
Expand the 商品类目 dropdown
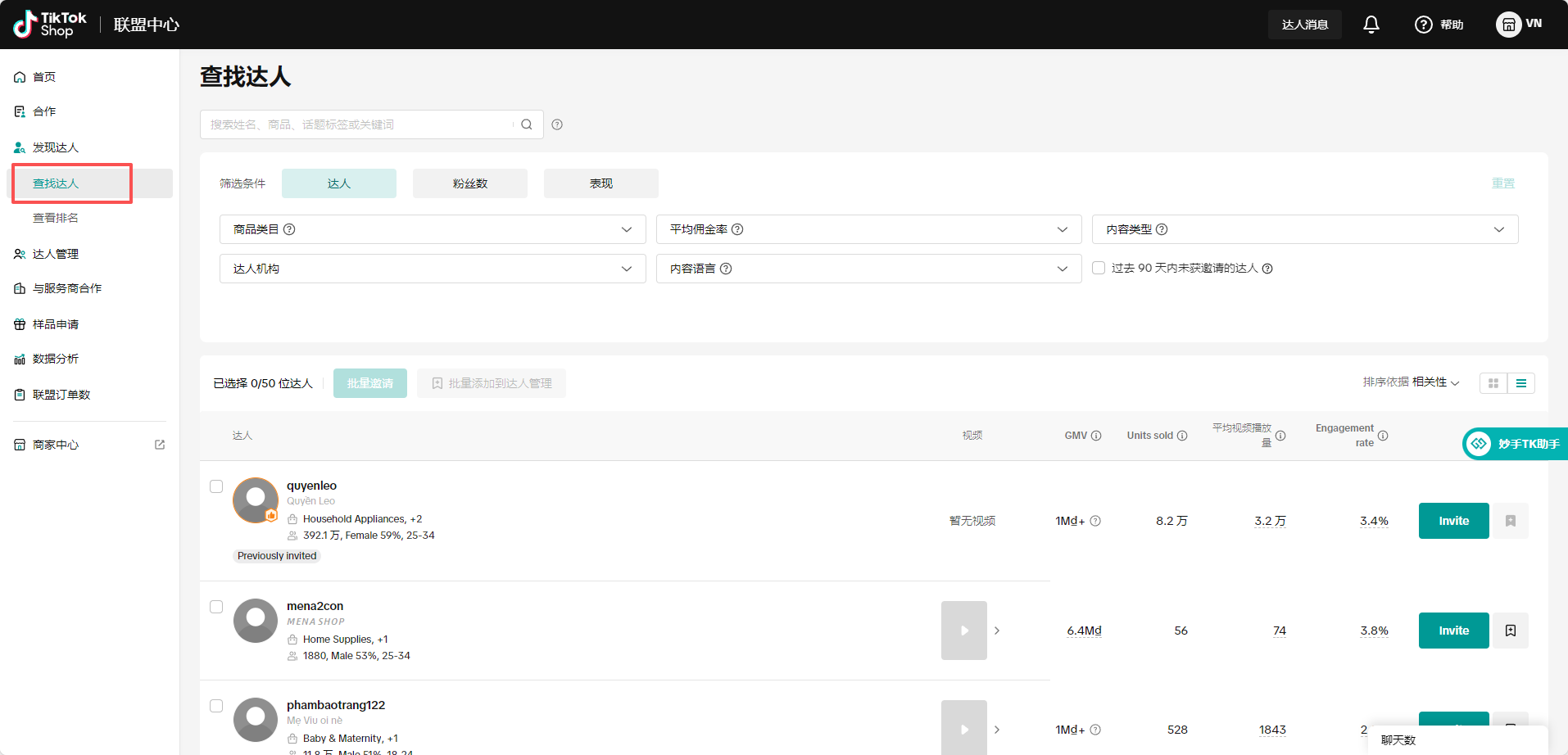433,229
